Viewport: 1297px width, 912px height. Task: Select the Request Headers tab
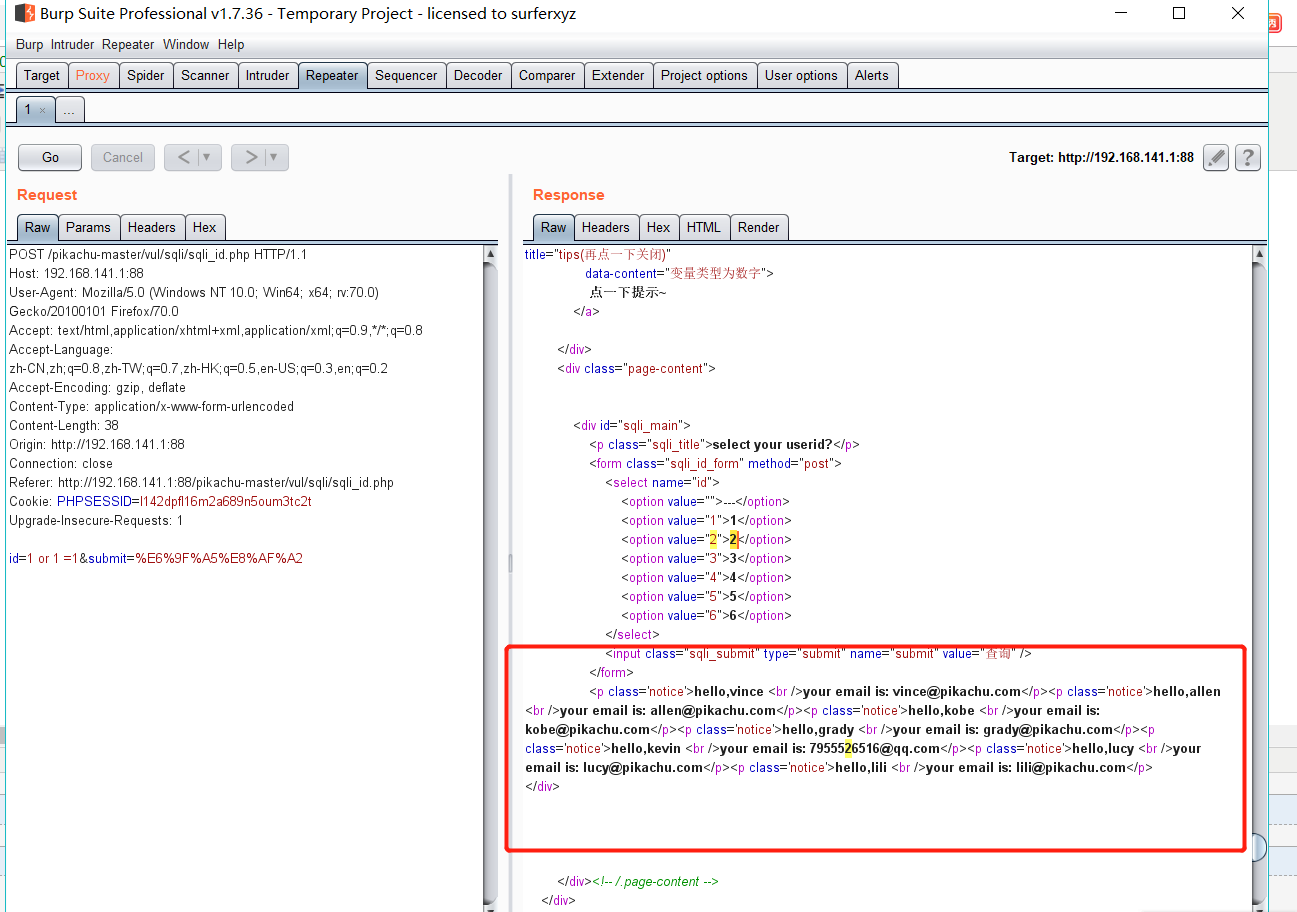[152, 227]
